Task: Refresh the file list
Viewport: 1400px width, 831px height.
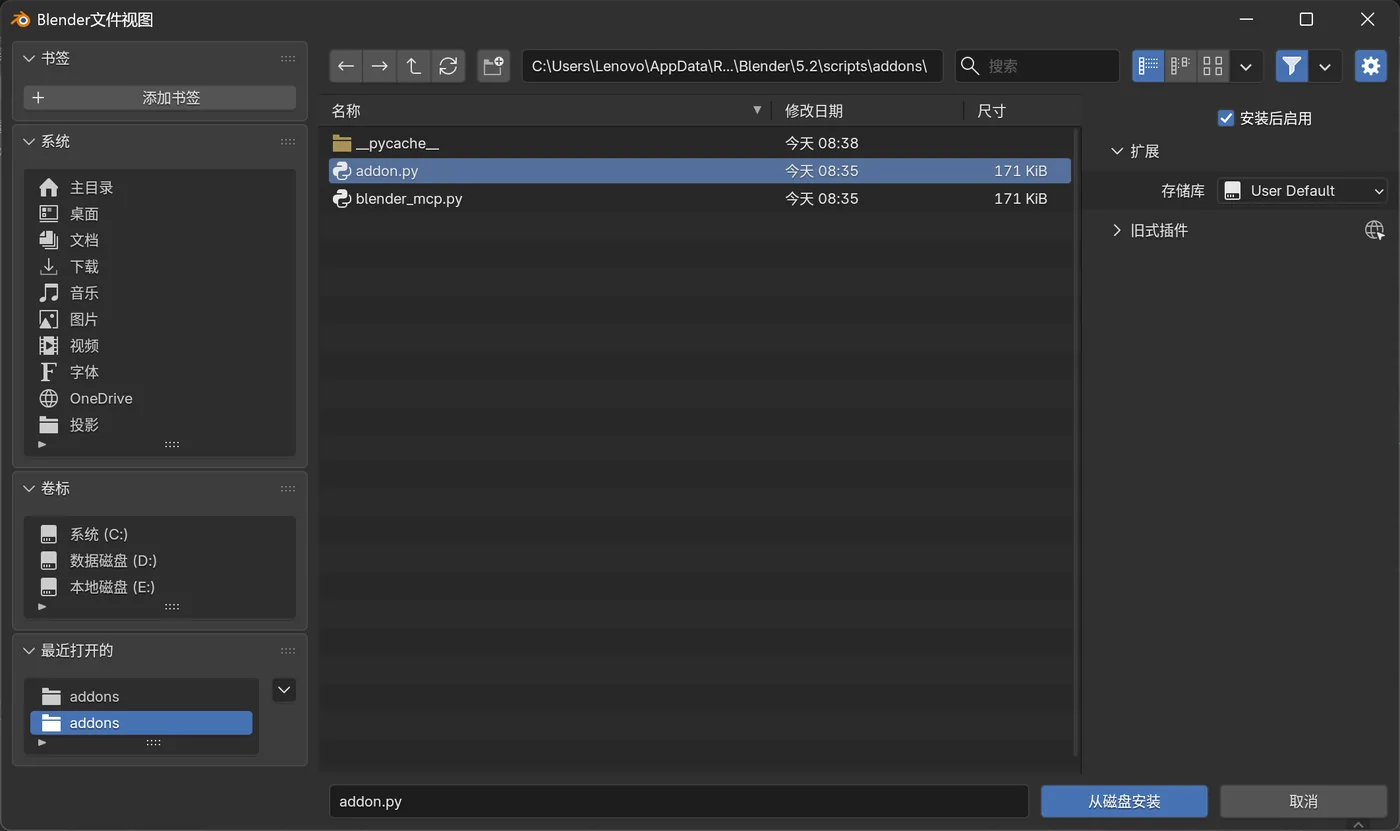Action: click(448, 66)
